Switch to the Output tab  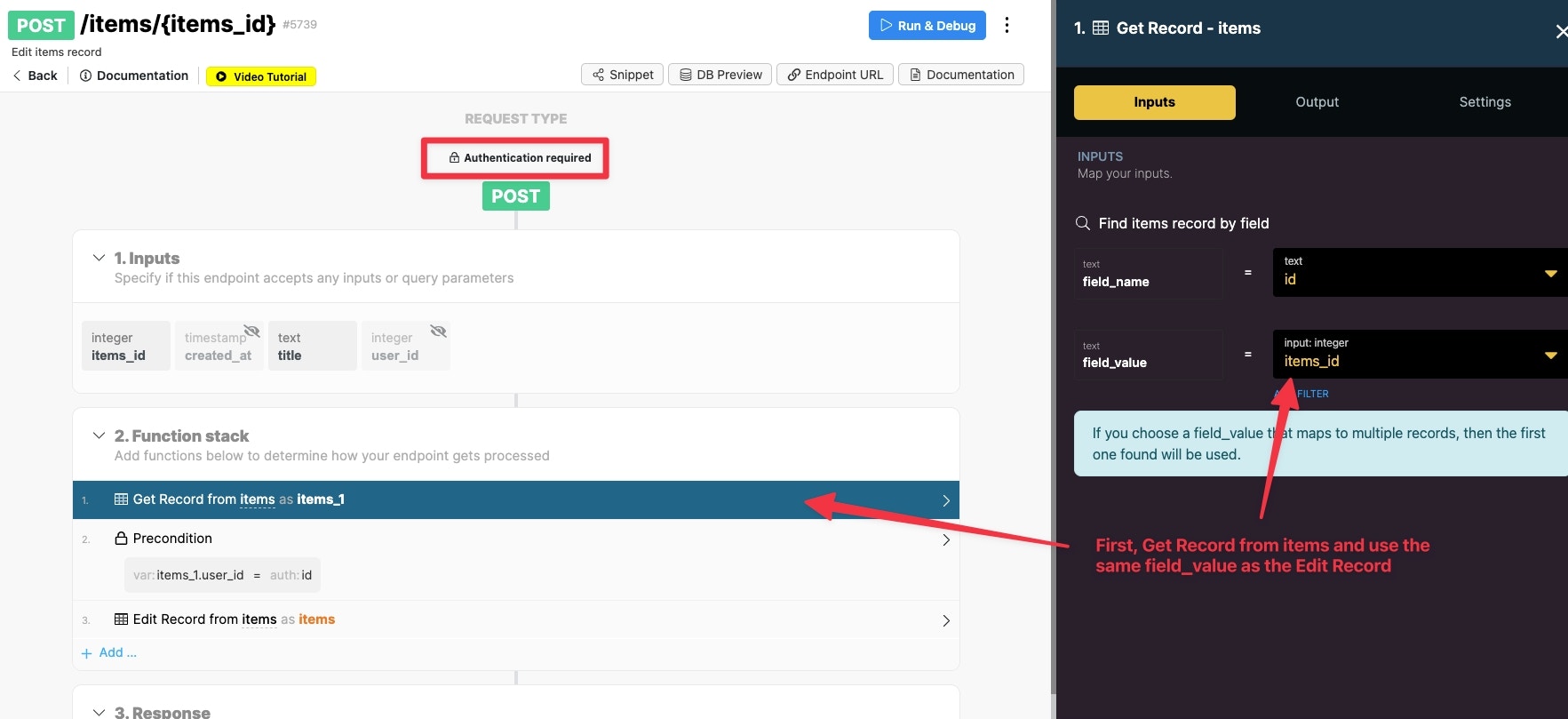click(1317, 102)
